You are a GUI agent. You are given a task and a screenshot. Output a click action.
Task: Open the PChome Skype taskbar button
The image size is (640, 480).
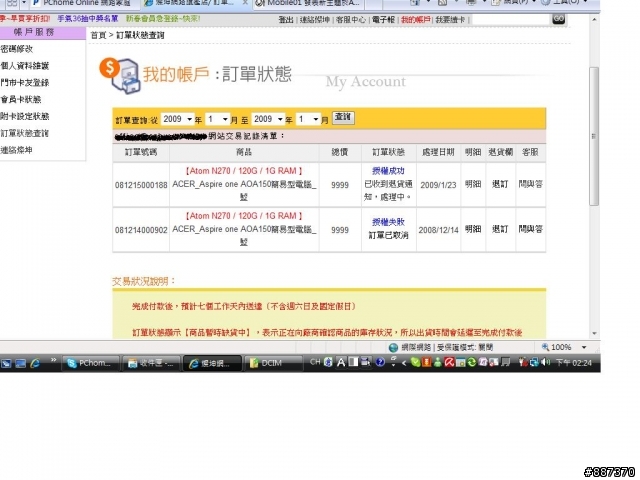[91, 363]
